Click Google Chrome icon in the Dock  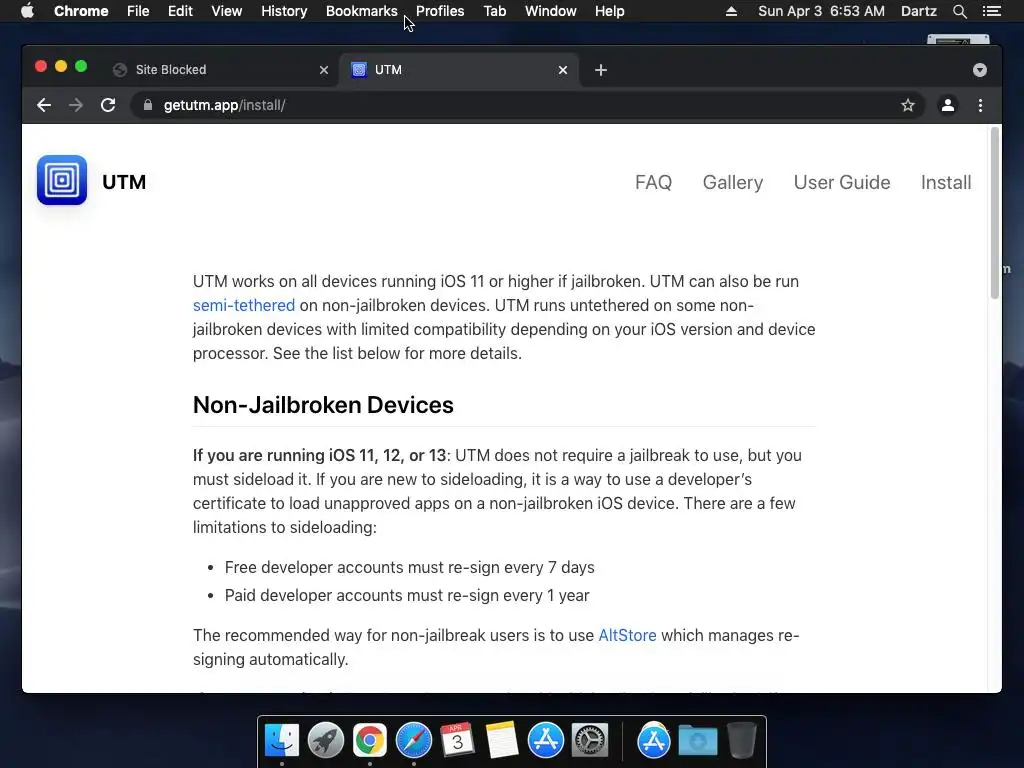point(370,741)
